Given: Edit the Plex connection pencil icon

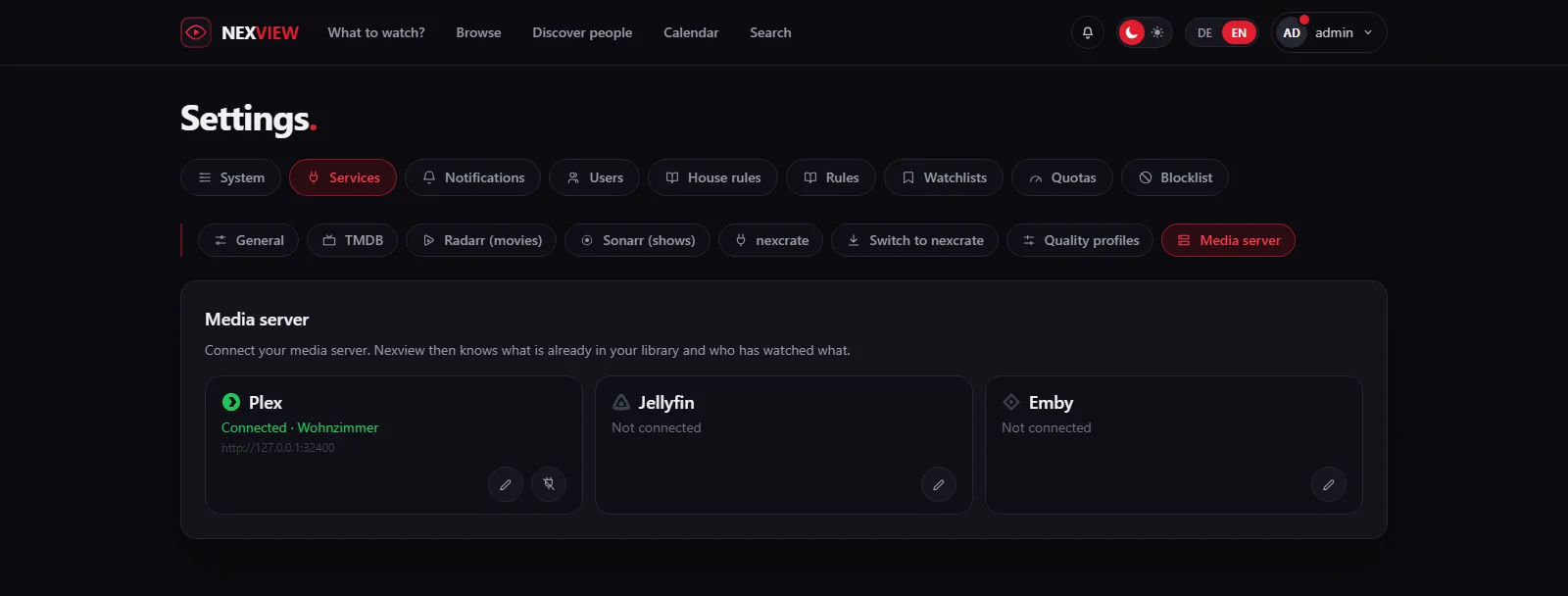Looking at the screenshot, I should [x=506, y=484].
